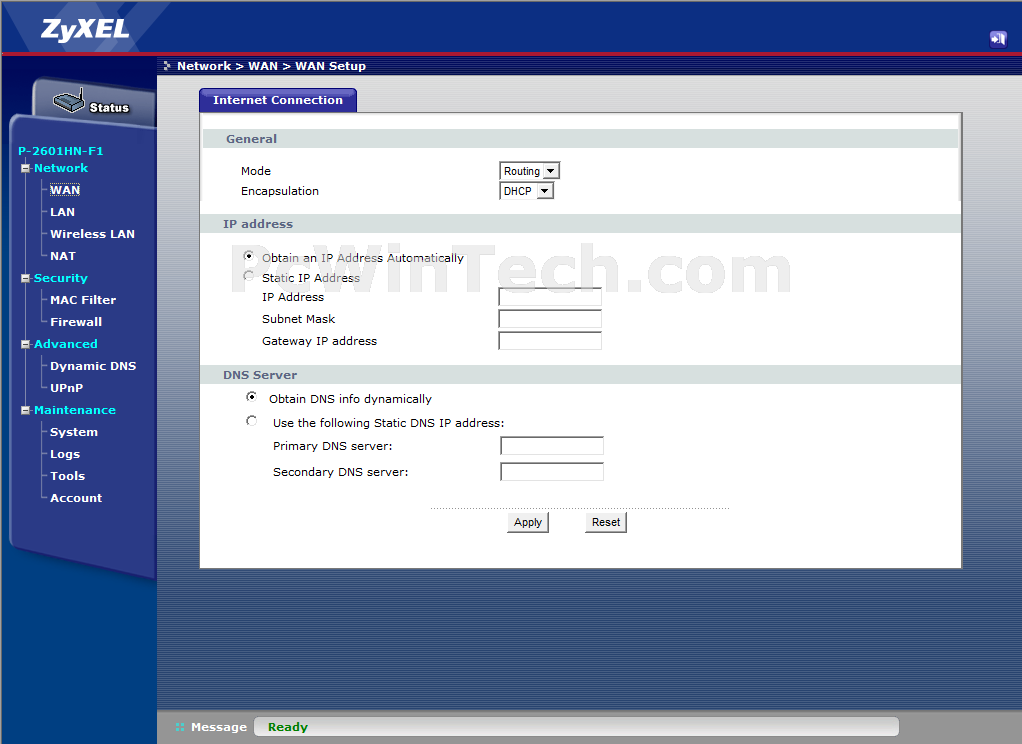
Task: Open the UPnP settings page
Action: (66, 388)
